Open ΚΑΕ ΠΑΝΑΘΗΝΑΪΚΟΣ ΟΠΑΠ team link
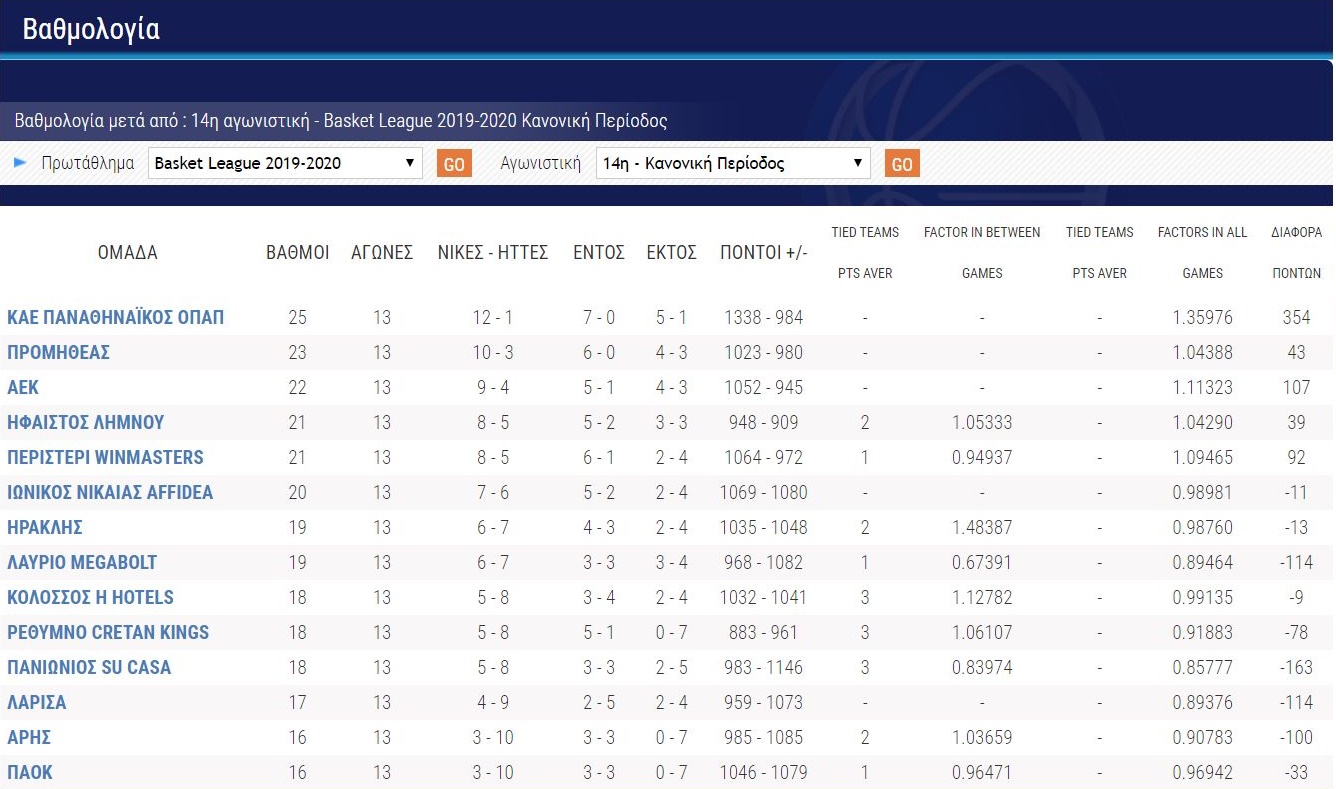Image resolution: width=1336 pixels, height=789 pixels. coord(115,318)
